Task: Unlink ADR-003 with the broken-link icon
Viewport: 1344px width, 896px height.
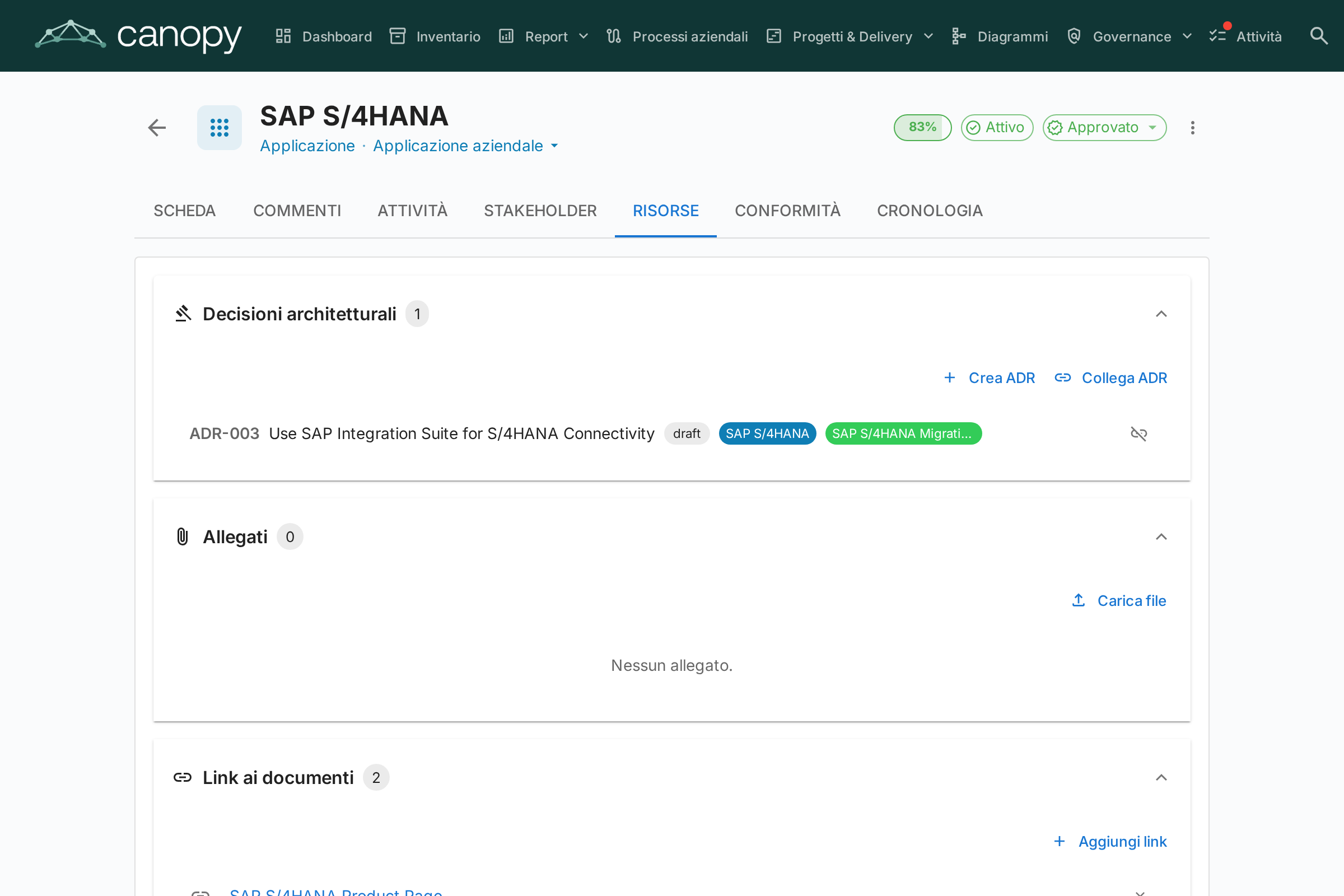Action: pos(1139,433)
